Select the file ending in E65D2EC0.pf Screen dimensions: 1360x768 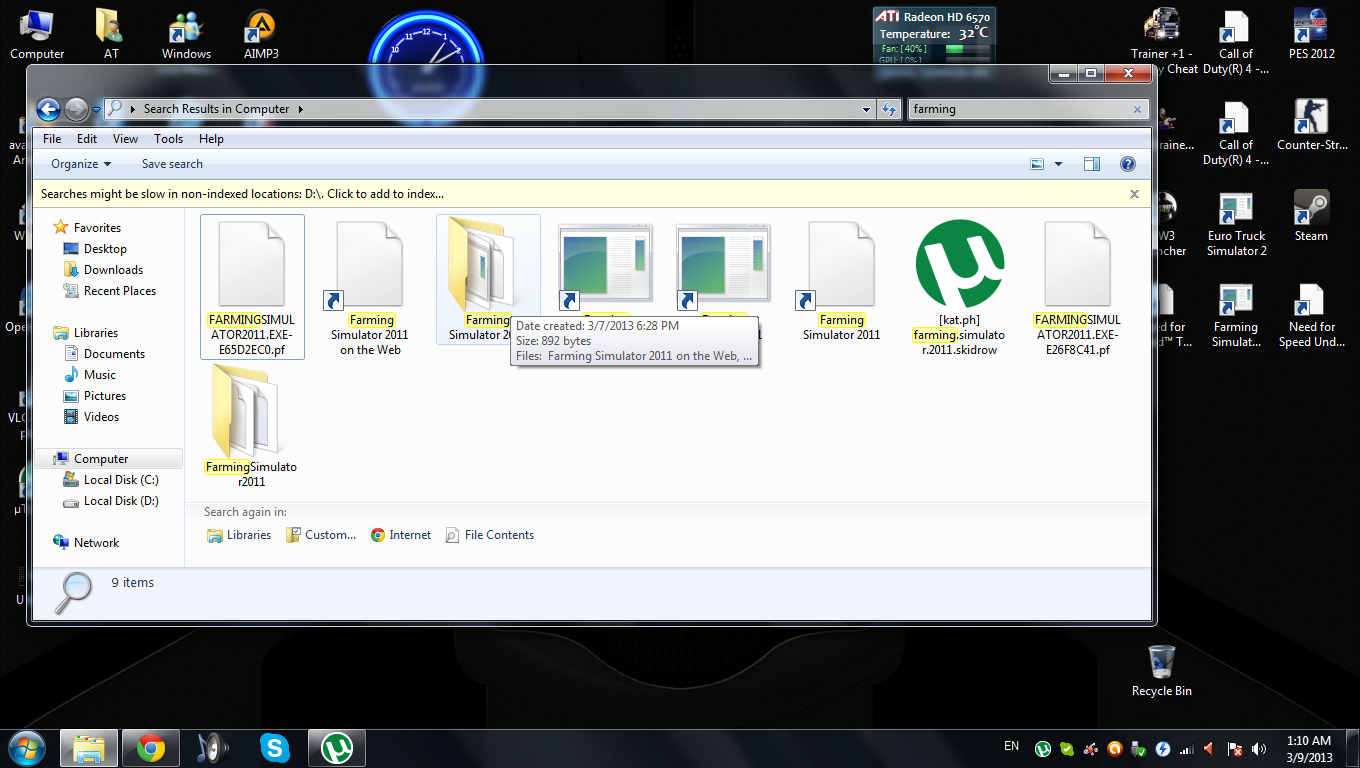point(252,287)
